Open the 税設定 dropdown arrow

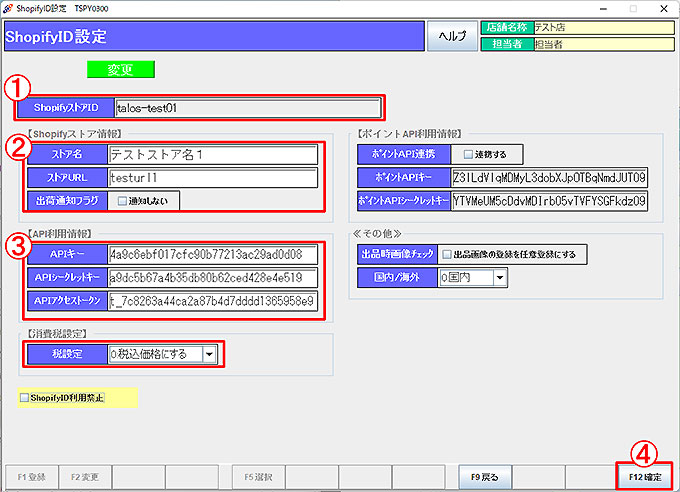tap(209, 354)
